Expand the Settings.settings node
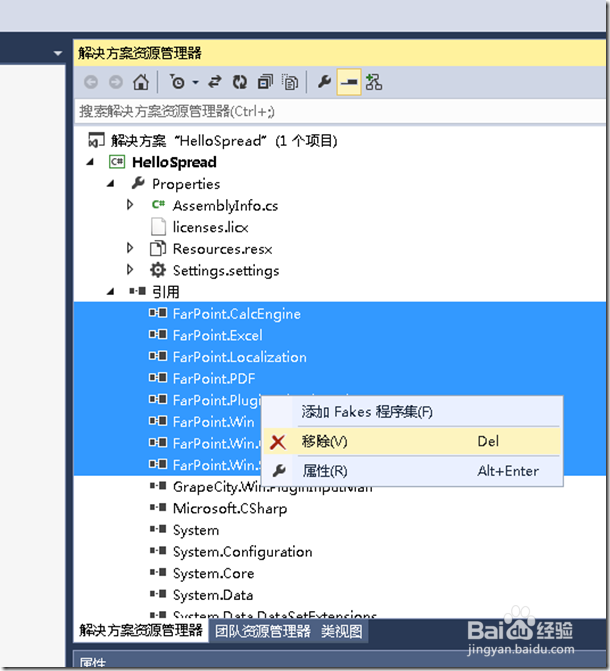610x671 pixels. pyautogui.click(x=131, y=270)
